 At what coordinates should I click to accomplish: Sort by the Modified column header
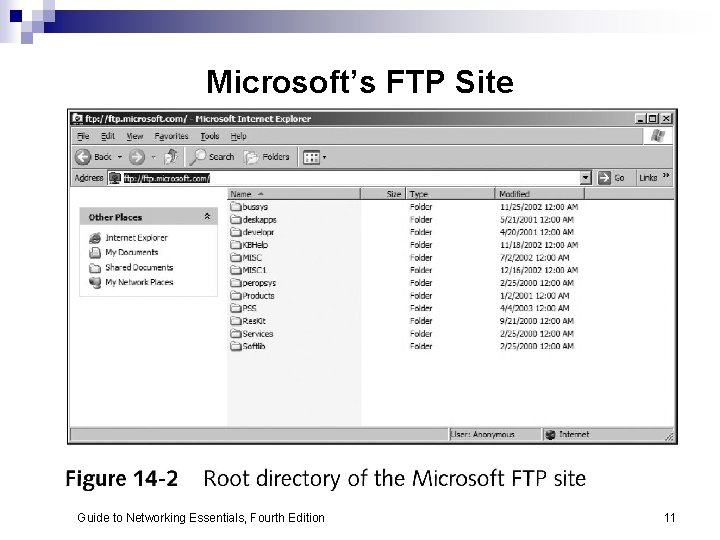tap(540, 194)
